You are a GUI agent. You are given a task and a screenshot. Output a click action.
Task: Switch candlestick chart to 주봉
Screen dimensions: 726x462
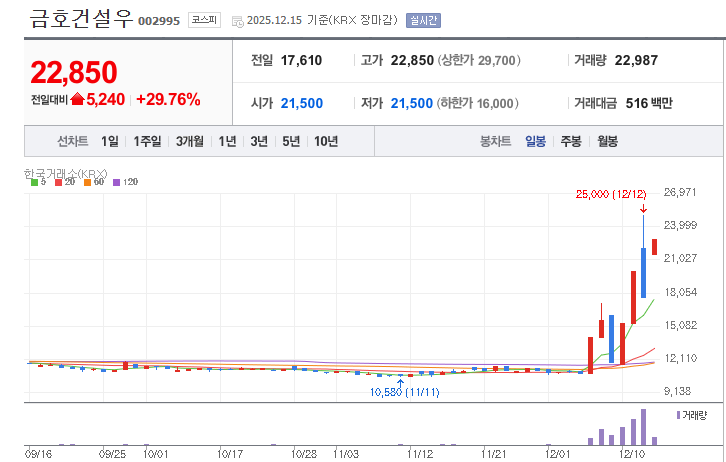click(x=571, y=141)
